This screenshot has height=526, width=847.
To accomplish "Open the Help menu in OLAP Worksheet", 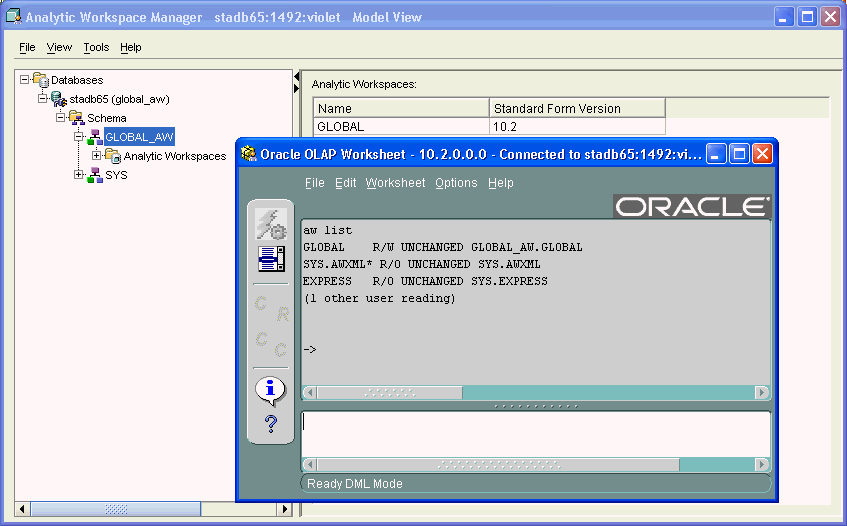I will click(501, 183).
